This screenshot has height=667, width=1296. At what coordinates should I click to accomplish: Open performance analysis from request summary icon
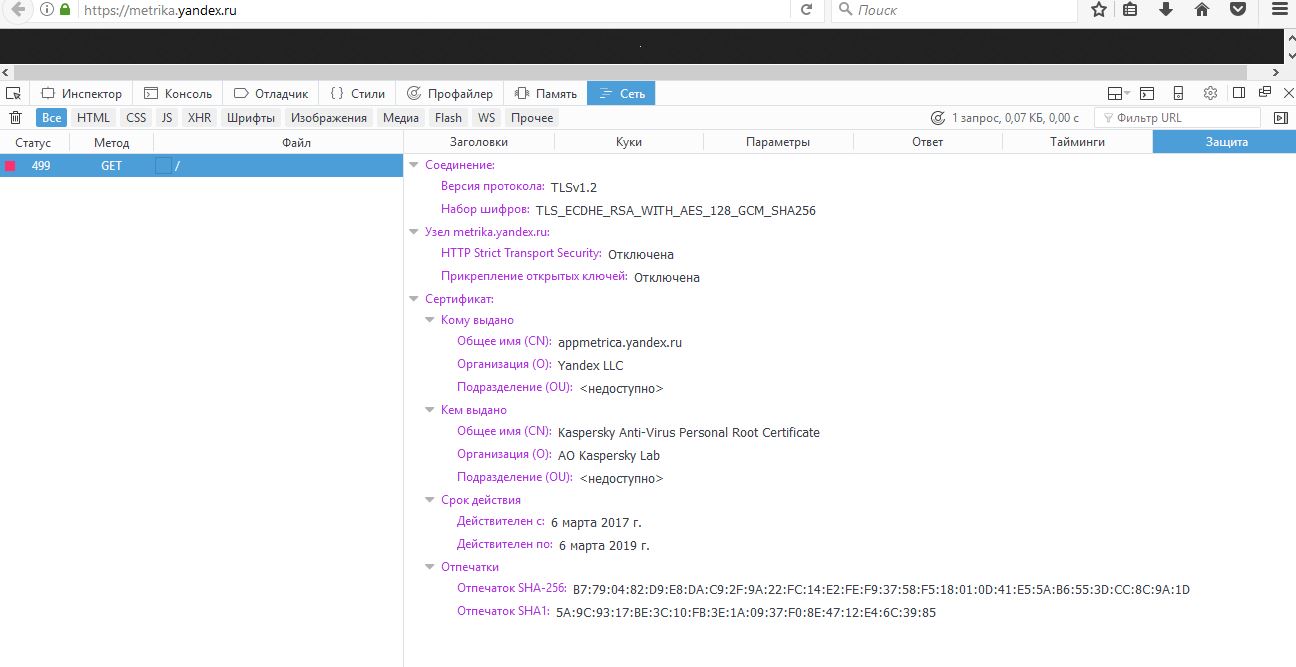tap(938, 118)
